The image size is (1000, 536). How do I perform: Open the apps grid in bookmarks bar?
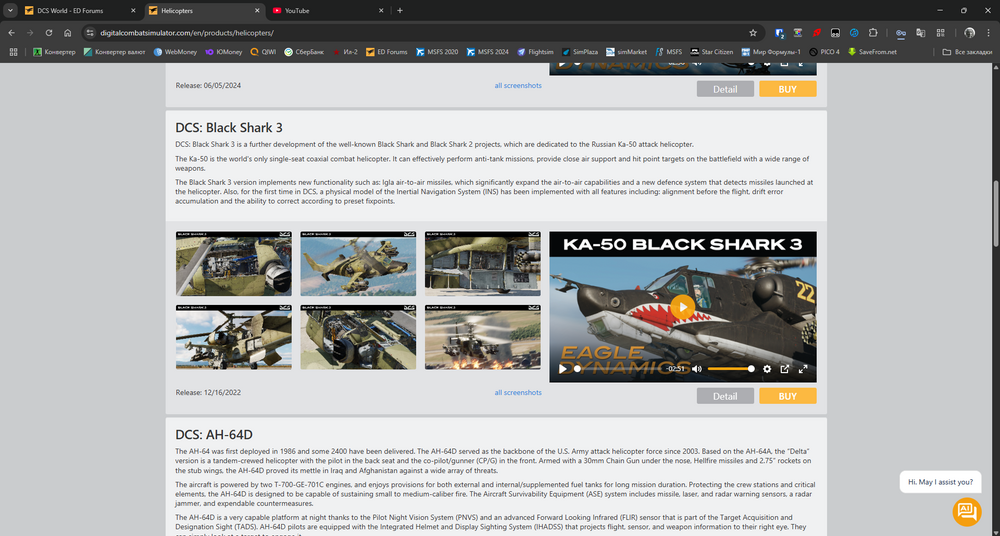pos(13,52)
